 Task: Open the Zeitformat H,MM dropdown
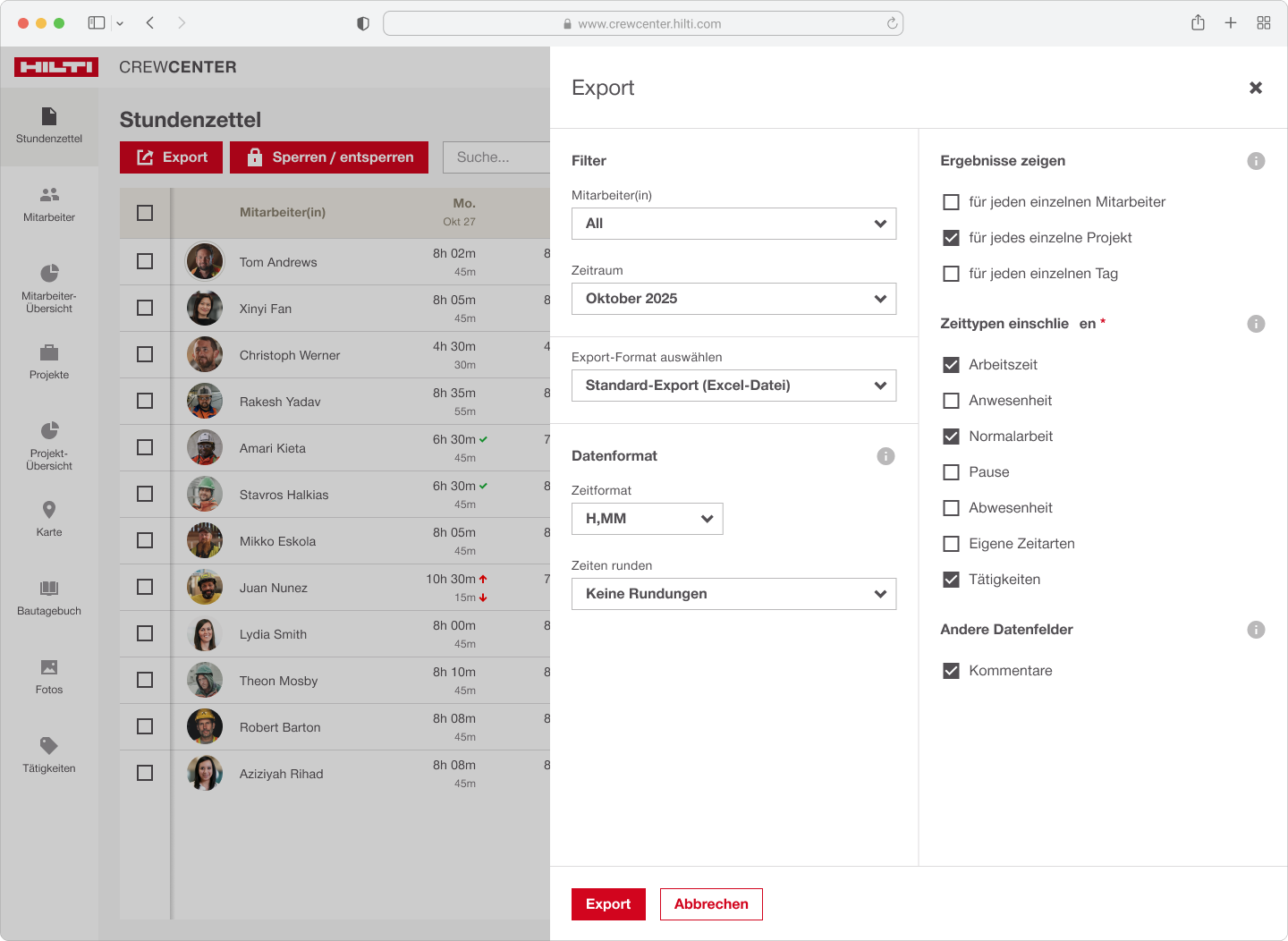(x=647, y=519)
